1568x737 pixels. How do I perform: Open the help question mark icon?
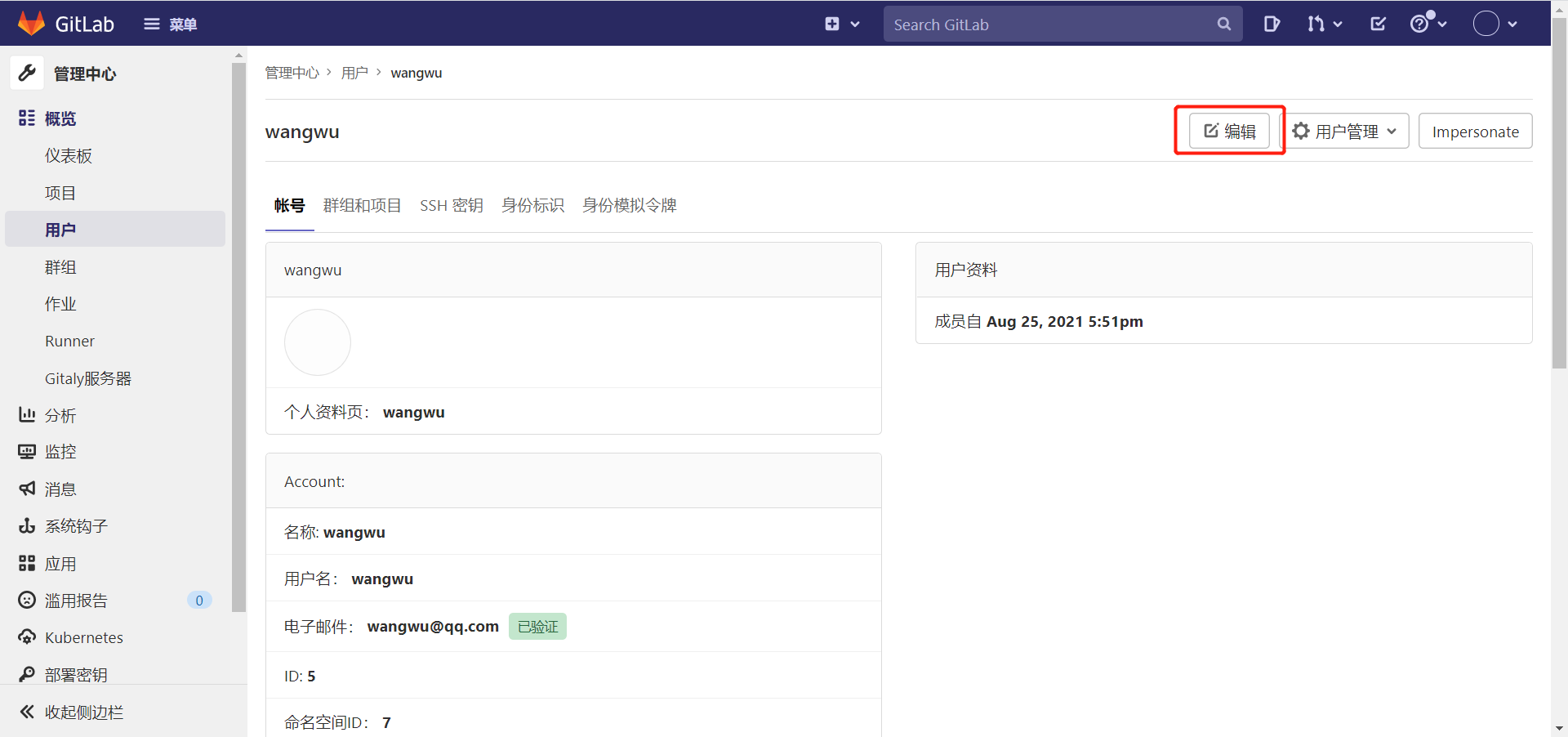pyautogui.click(x=1419, y=24)
